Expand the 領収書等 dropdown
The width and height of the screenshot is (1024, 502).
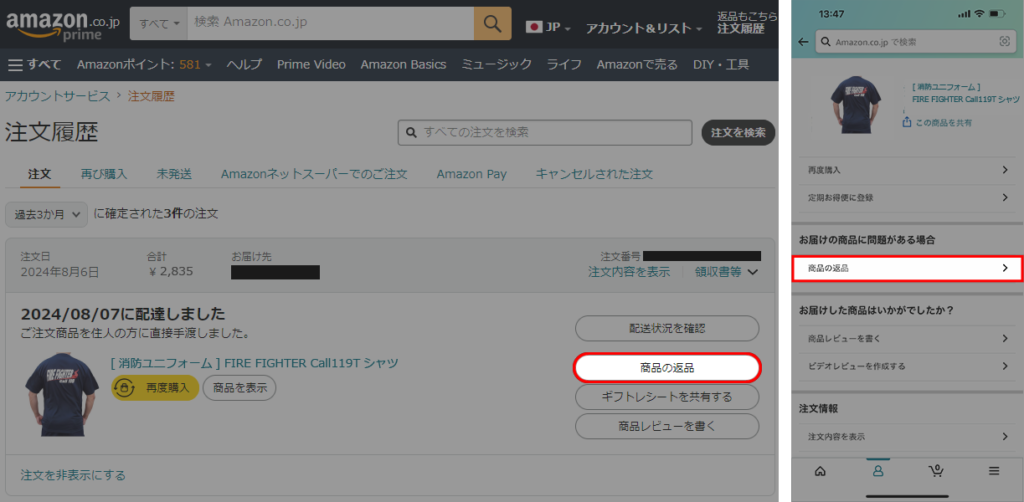[726, 272]
